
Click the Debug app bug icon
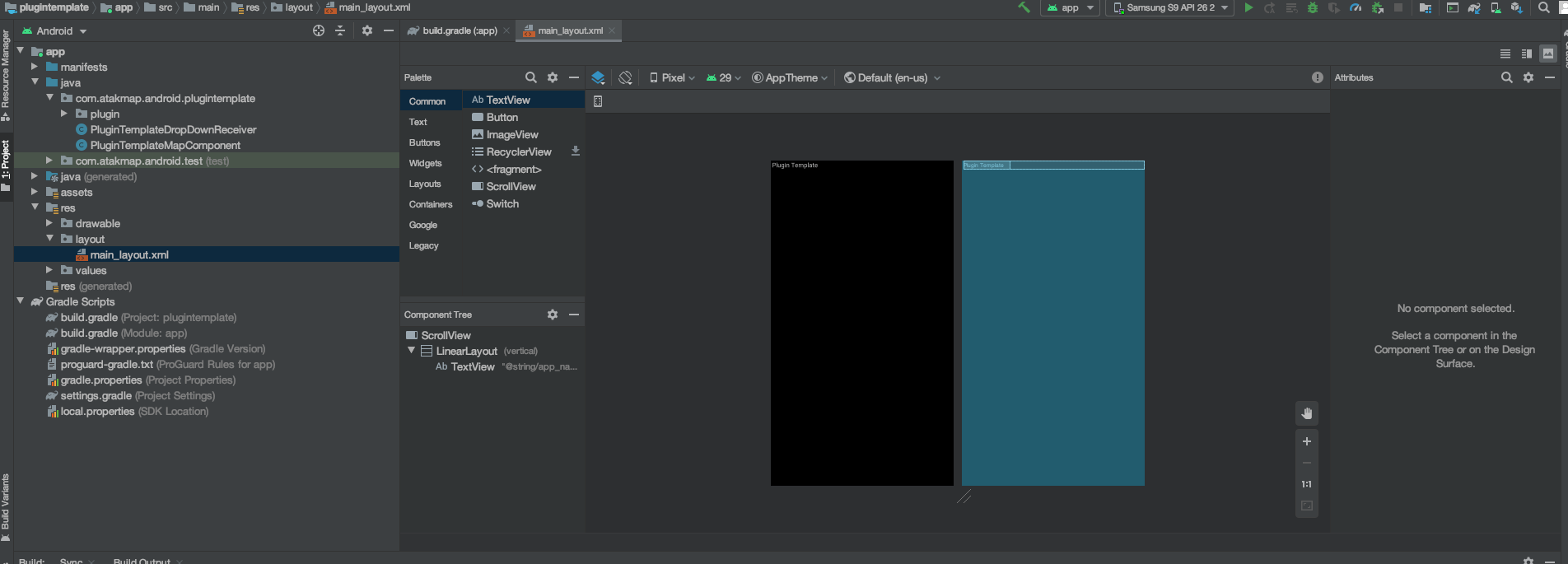[1313, 7]
